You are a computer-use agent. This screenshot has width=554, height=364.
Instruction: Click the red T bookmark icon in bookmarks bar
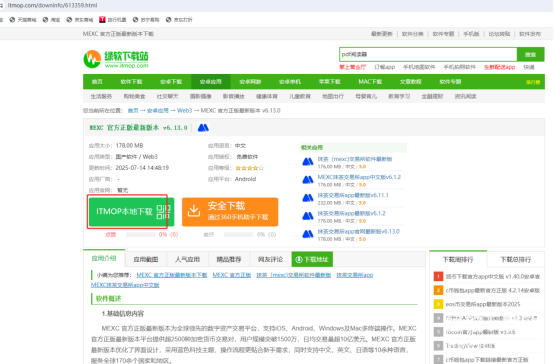pos(102,19)
